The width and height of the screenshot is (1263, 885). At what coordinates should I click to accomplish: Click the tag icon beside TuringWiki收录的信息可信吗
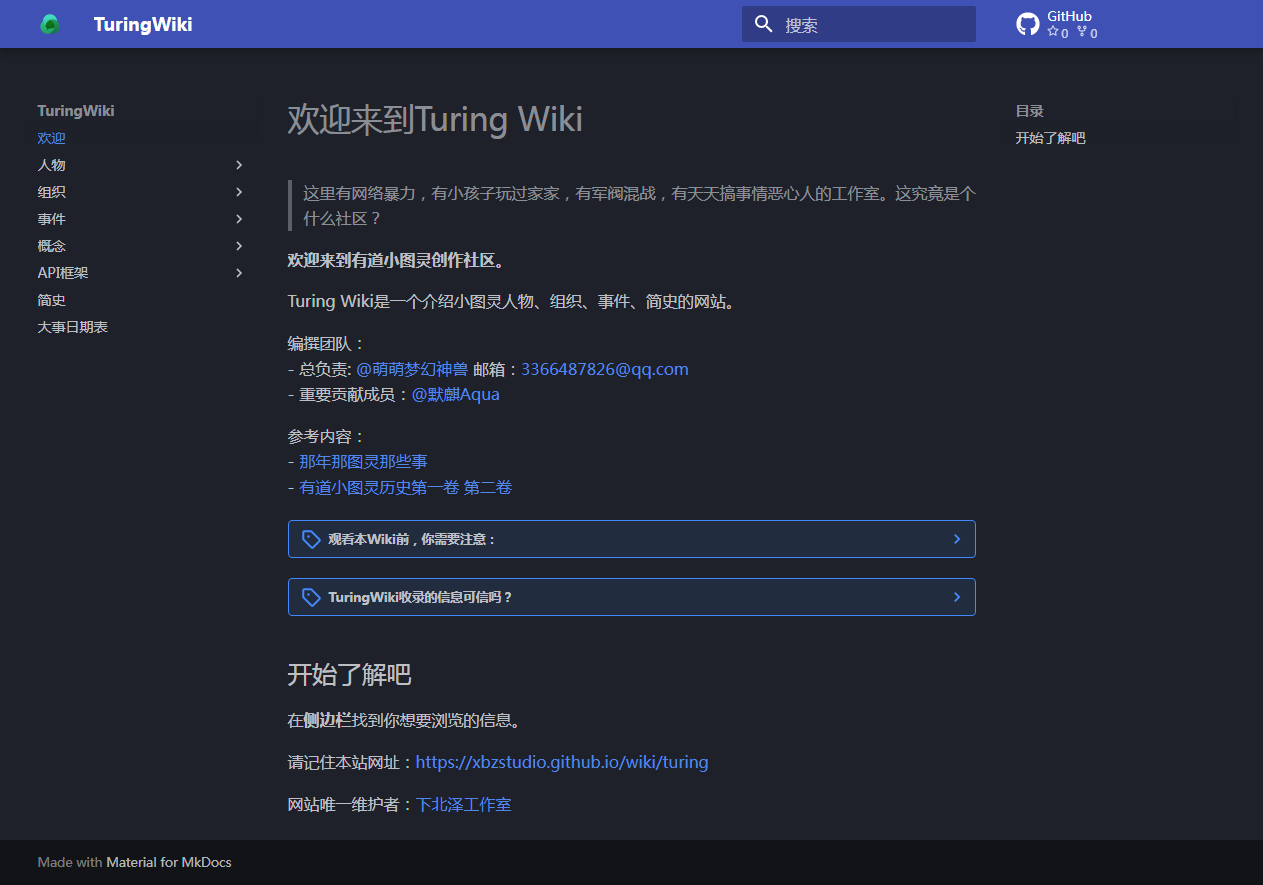[311, 597]
